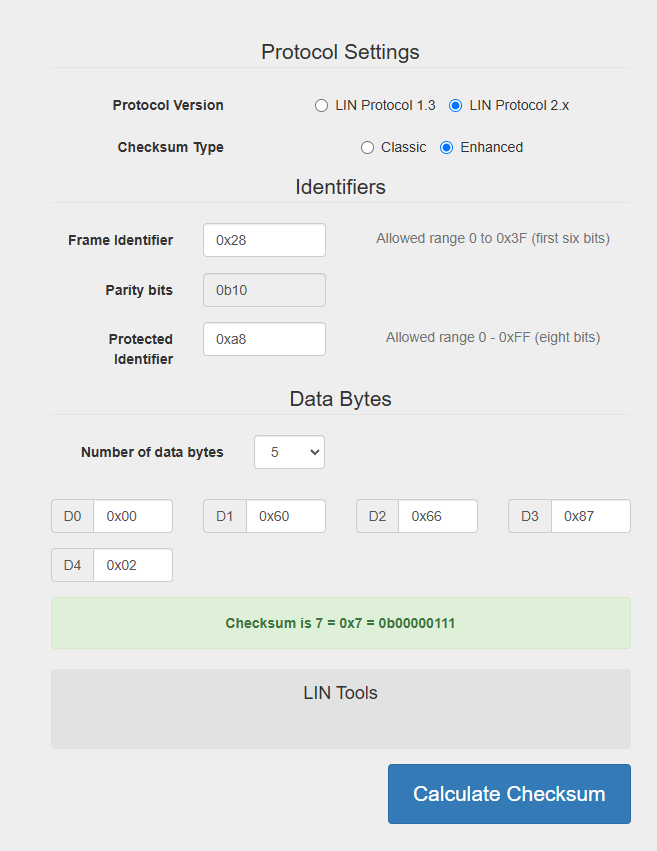Click the LIN Tools panel heading
Viewport: 657px width, 851px height.
[x=340, y=693]
